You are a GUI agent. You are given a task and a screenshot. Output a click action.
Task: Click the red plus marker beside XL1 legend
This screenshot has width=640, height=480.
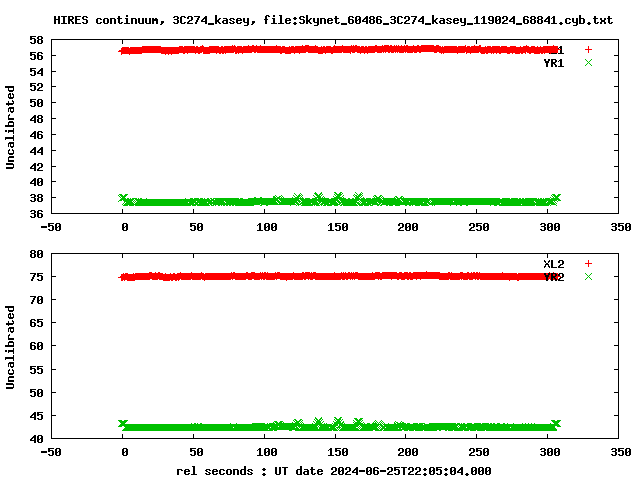[588, 50]
